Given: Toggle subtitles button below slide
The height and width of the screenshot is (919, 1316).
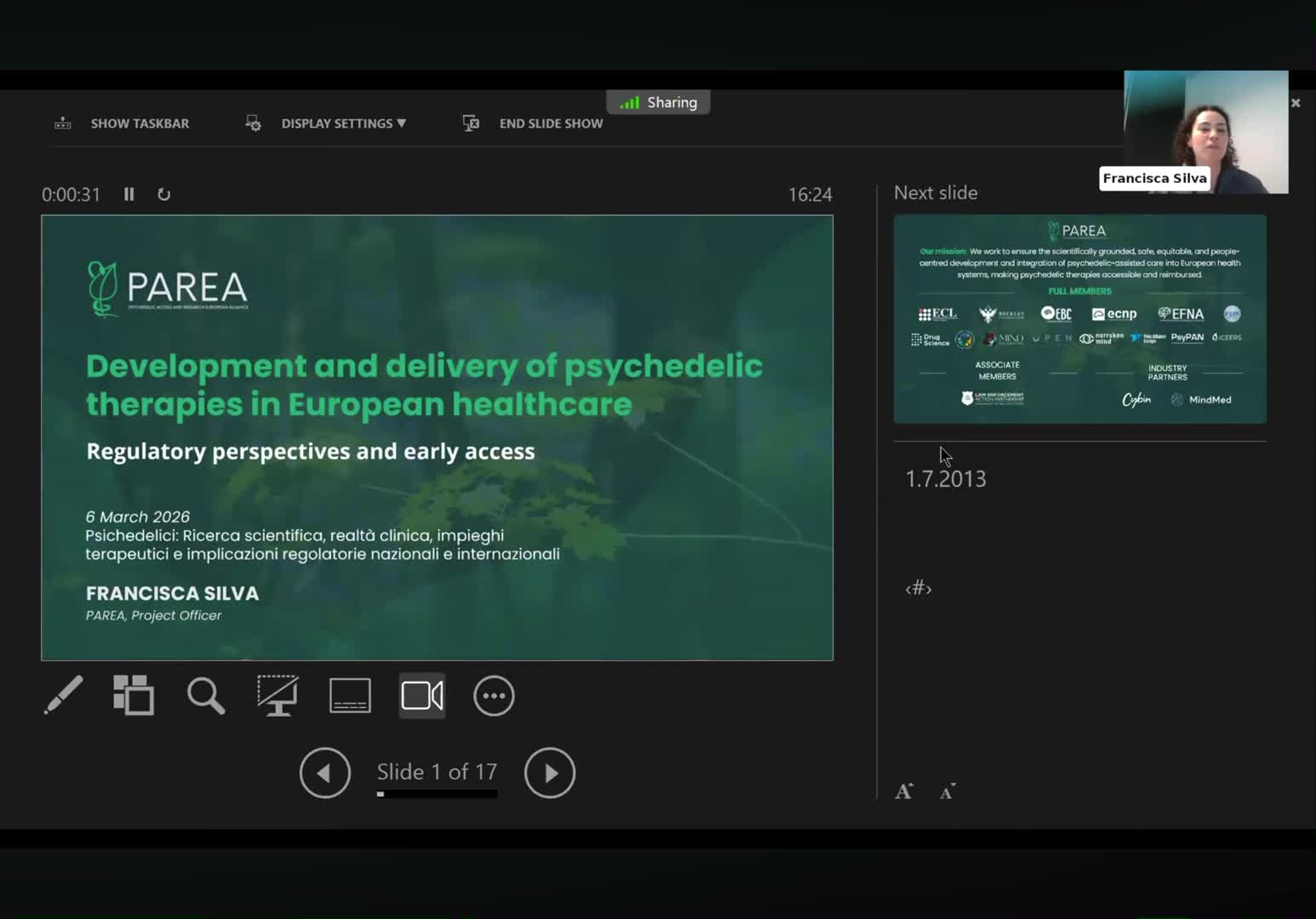Looking at the screenshot, I should click(x=350, y=695).
